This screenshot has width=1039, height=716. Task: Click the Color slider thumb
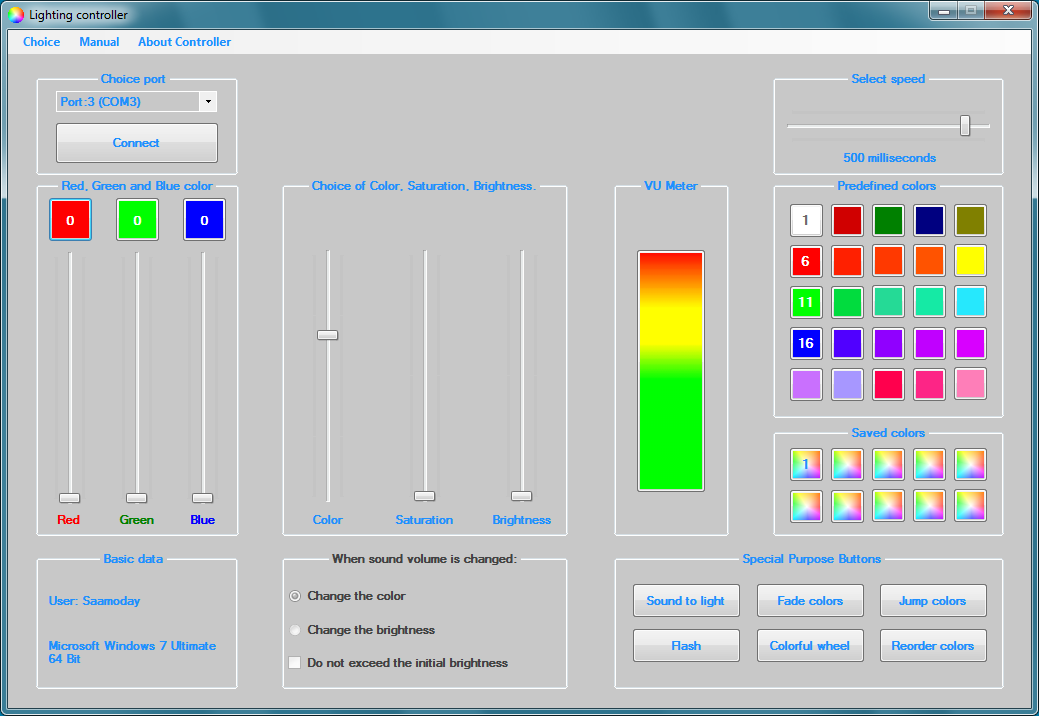point(327,335)
